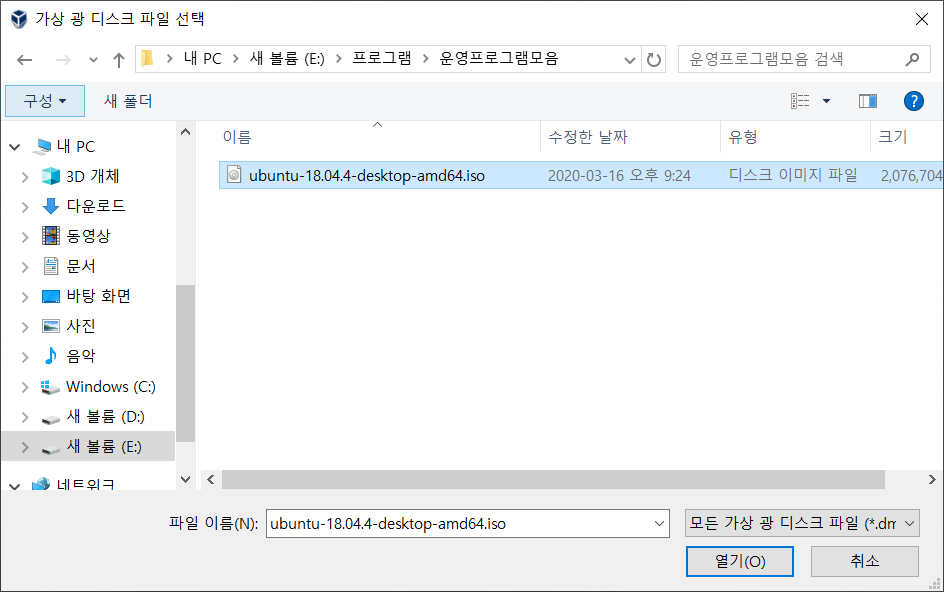
Task: Open the 문서 folder
Action: [81, 266]
